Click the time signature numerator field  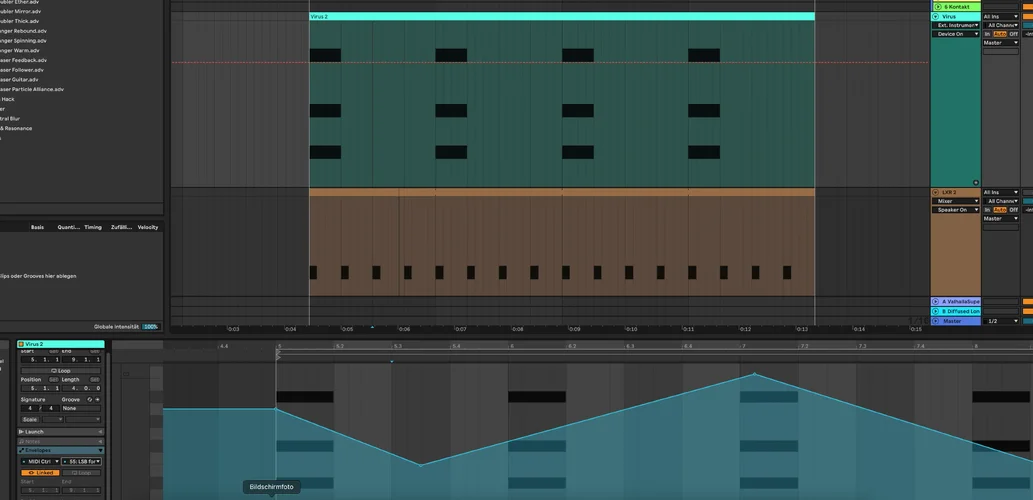tap(30, 408)
